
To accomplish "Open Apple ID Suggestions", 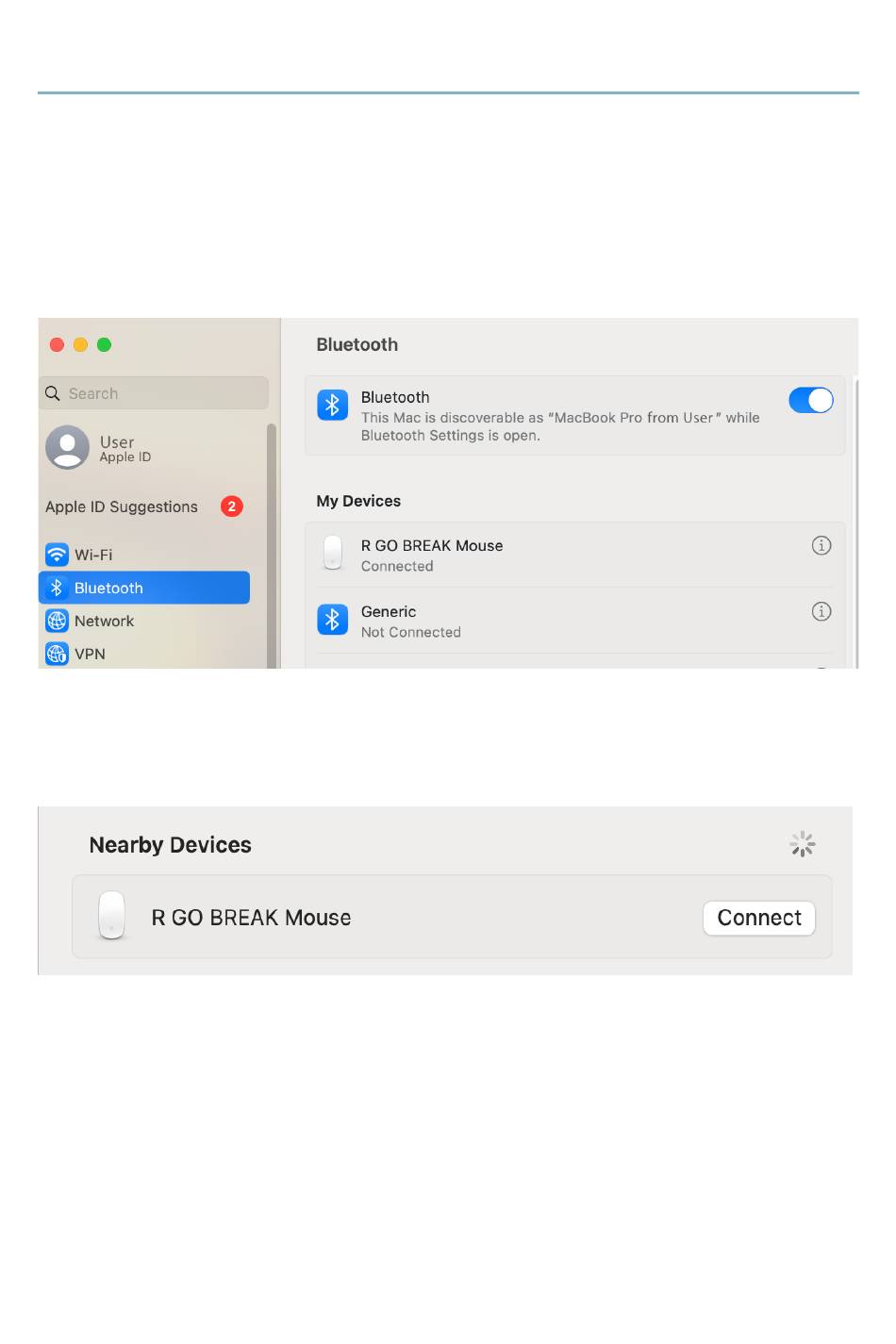I will (144, 506).
